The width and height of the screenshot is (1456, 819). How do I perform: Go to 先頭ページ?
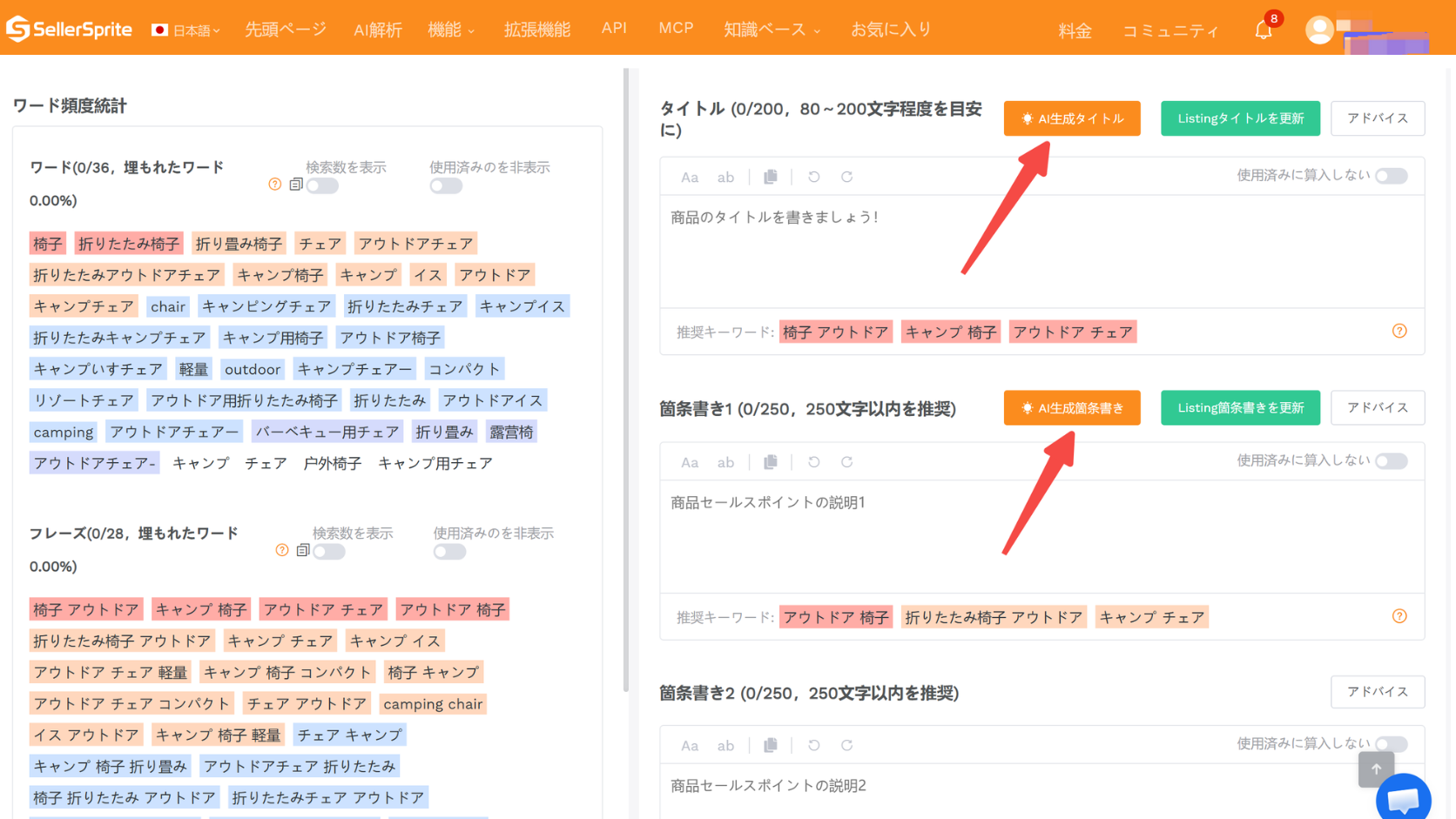tap(286, 30)
